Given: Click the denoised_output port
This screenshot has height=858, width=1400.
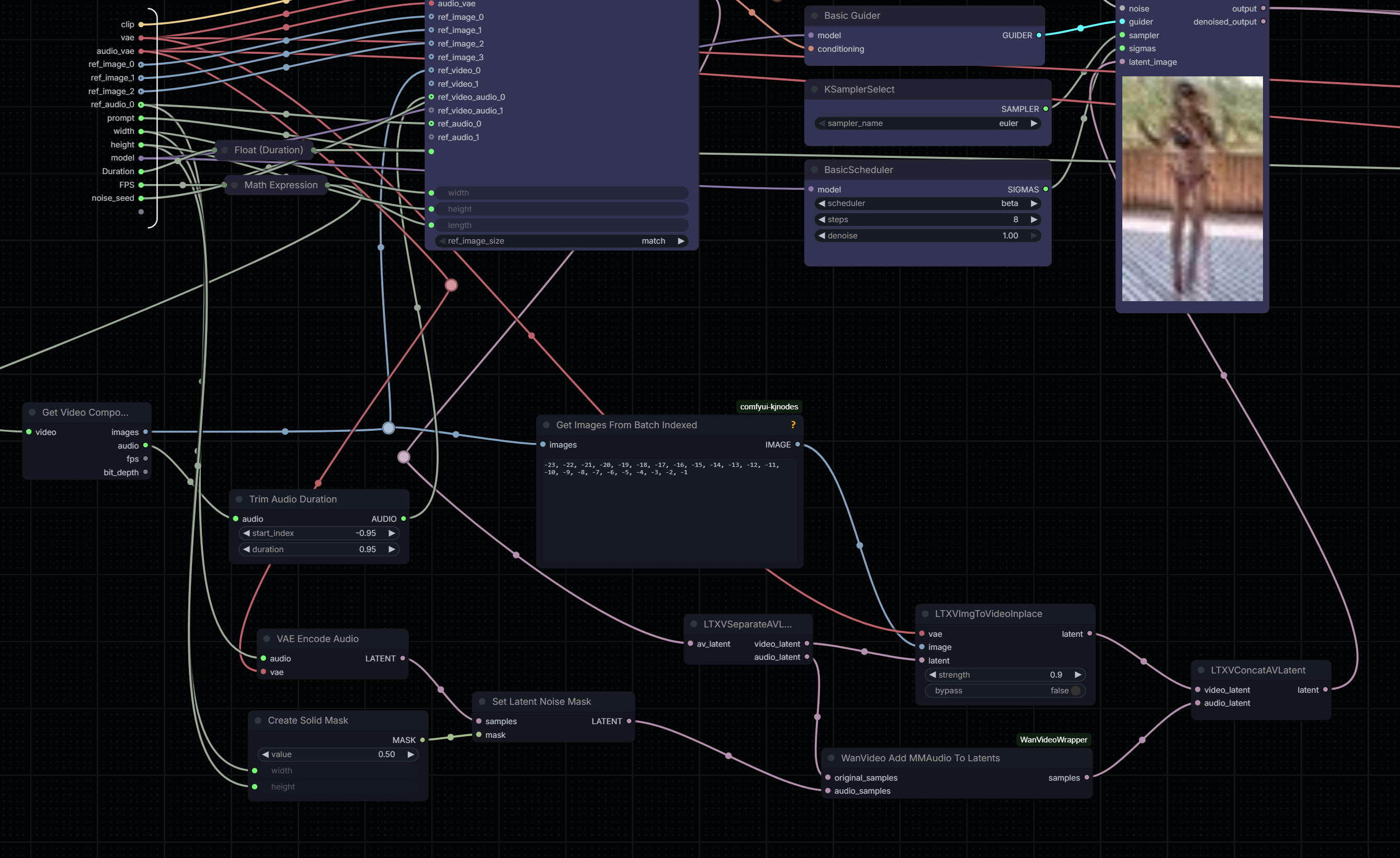Looking at the screenshot, I should (1263, 21).
